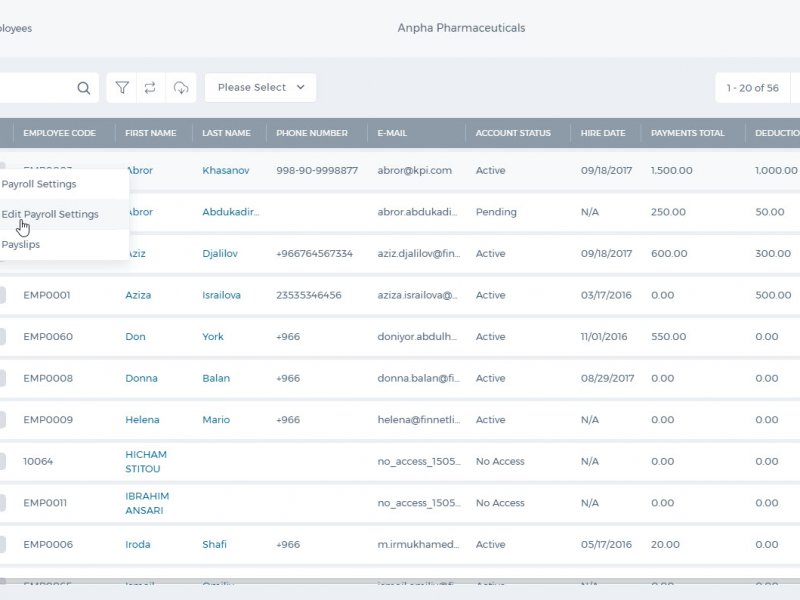This screenshot has width=800, height=600.
Task: Open the Balan last name link
Action: click(x=216, y=378)
